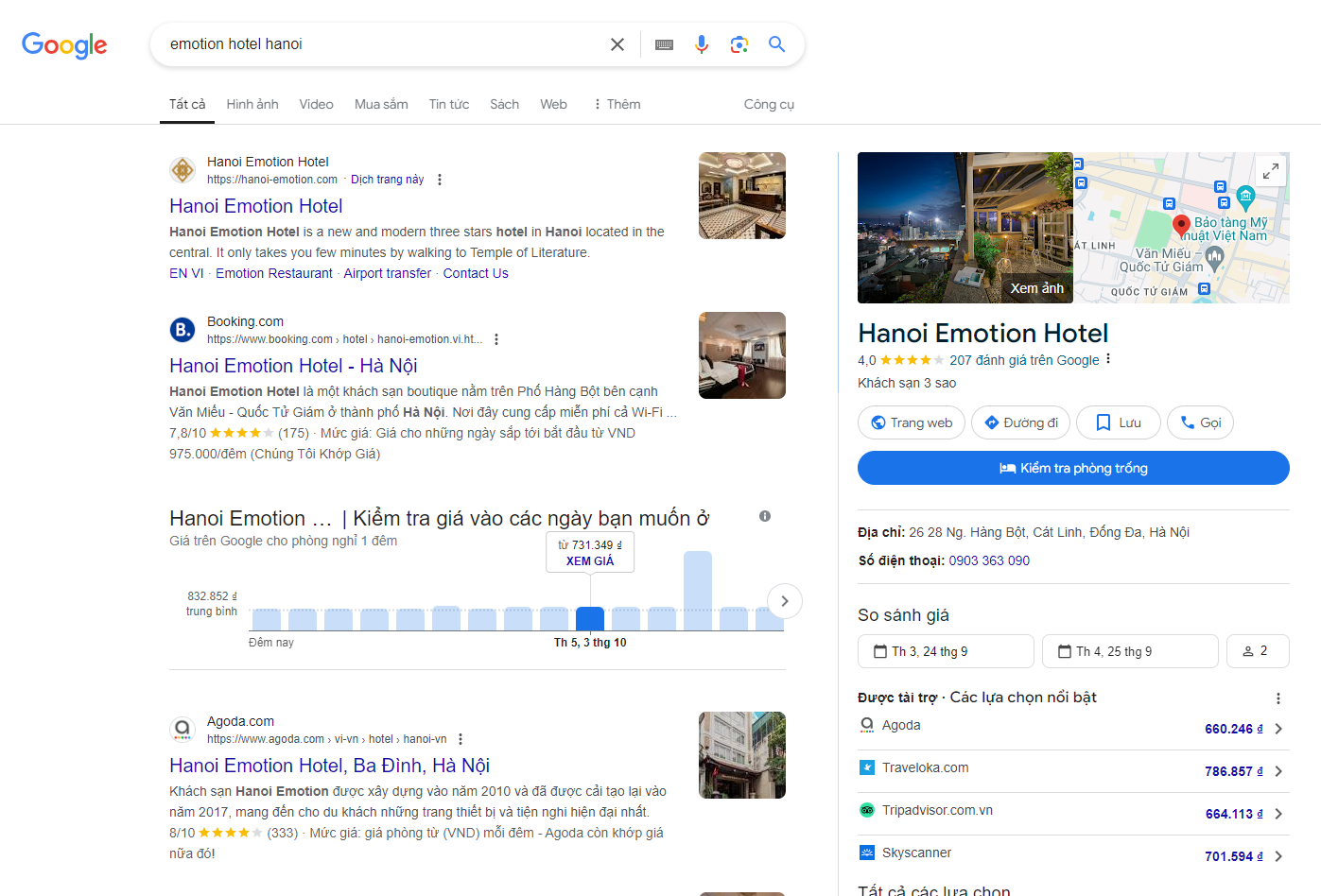Select the tallest price bar in chart
The width and height of the screenshot is (1321, 896).
[x=698, y=591]
